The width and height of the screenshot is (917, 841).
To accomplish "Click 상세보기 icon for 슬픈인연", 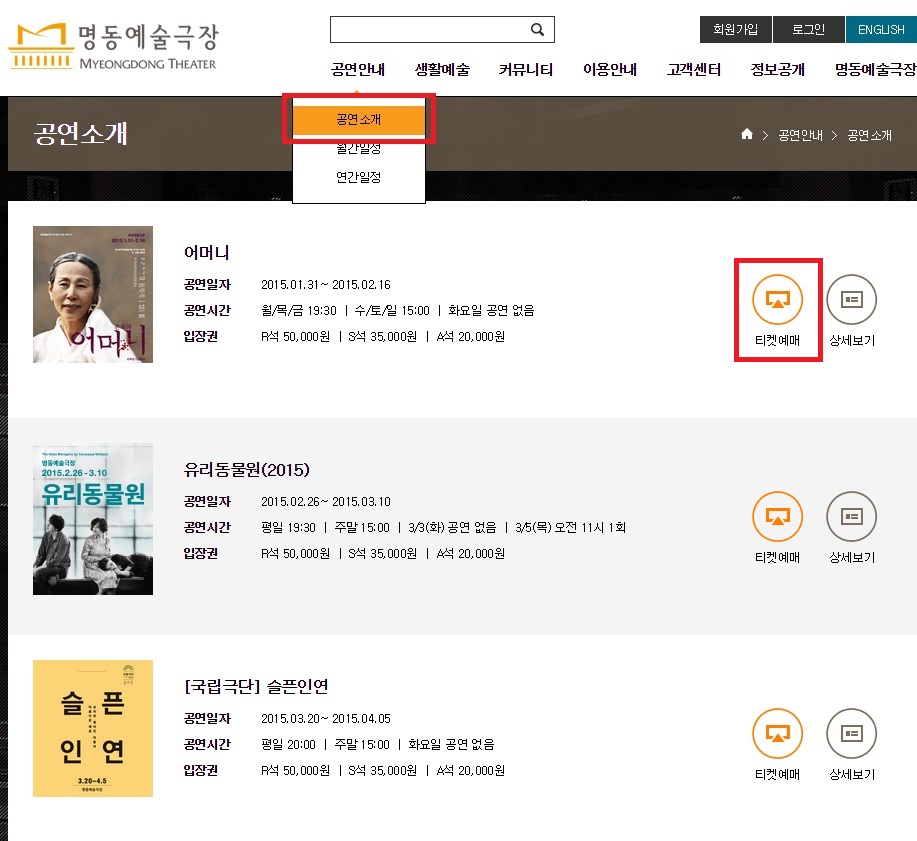I will tap(852, 733).
